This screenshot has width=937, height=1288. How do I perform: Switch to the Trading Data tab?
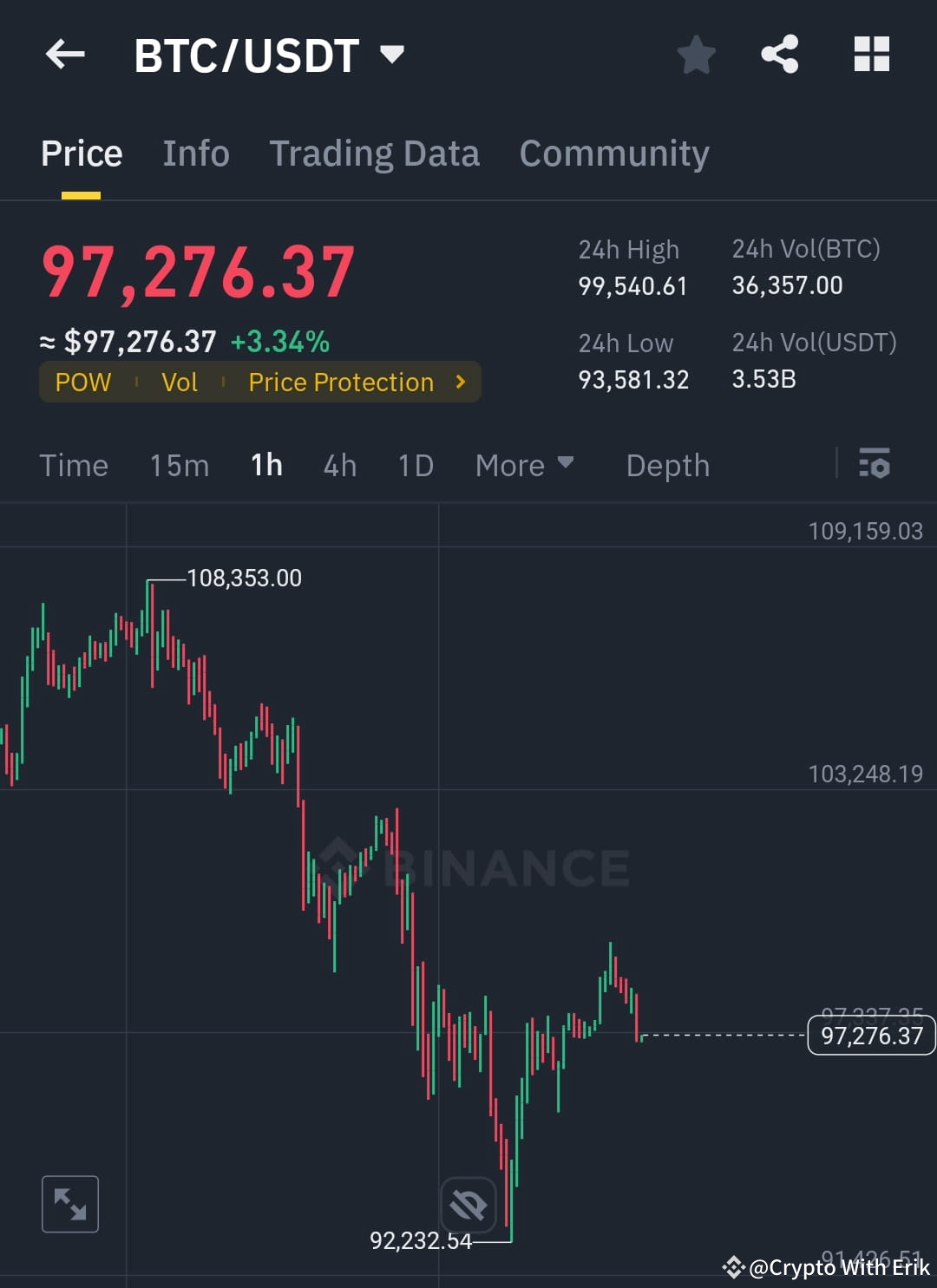[x=375, y=153]
